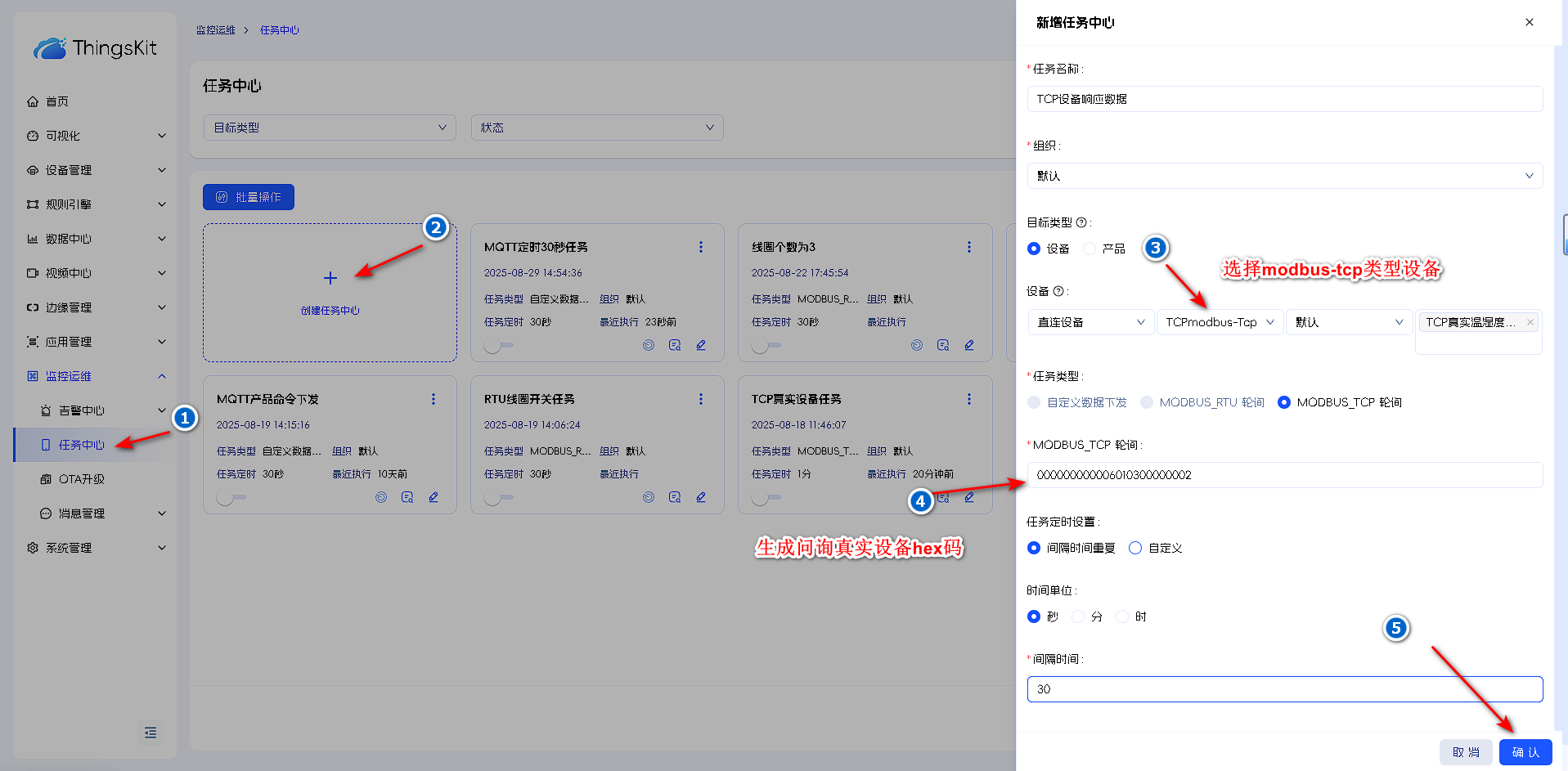
Task: Open the TCPmodbus-Tcp device profile dropdown
Action: [x=1219, y=322]
